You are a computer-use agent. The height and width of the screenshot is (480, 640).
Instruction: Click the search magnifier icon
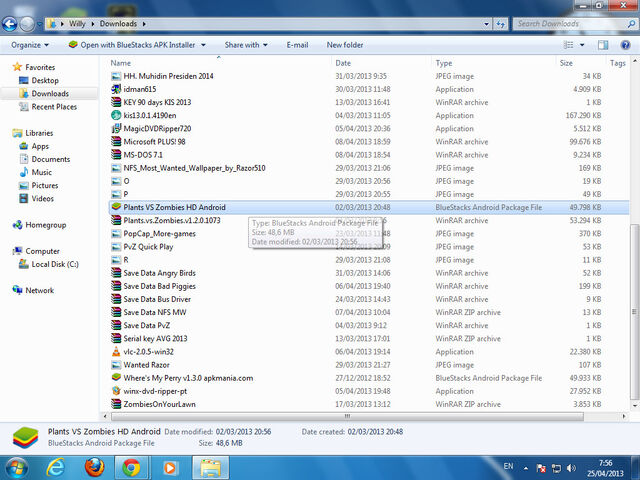(x=631, y=24)
